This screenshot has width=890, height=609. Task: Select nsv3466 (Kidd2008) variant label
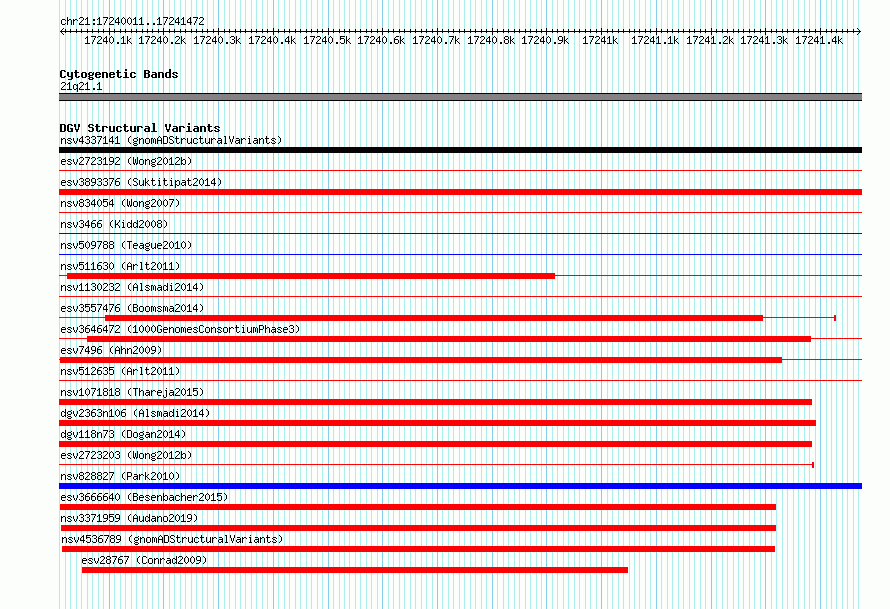[114, 224]
